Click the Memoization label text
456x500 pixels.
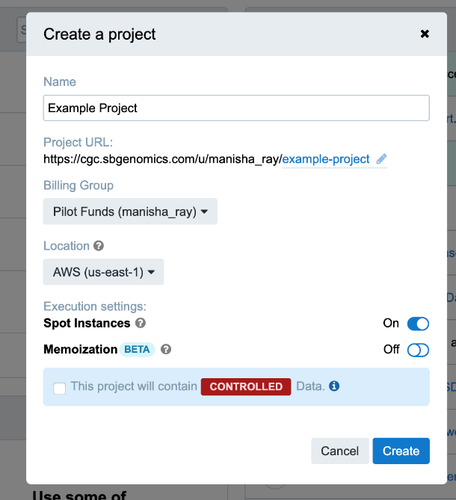point(80,349)
